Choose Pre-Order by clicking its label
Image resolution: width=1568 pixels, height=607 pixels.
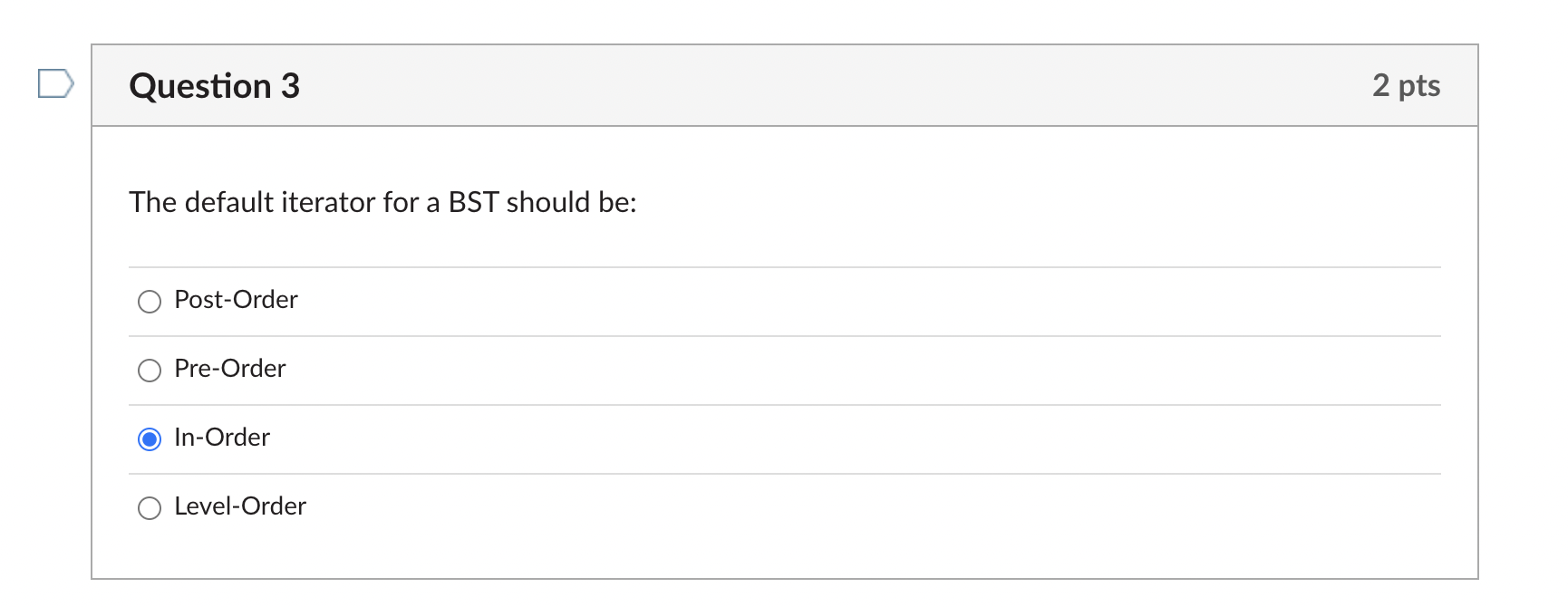click(x=228, y=369)
